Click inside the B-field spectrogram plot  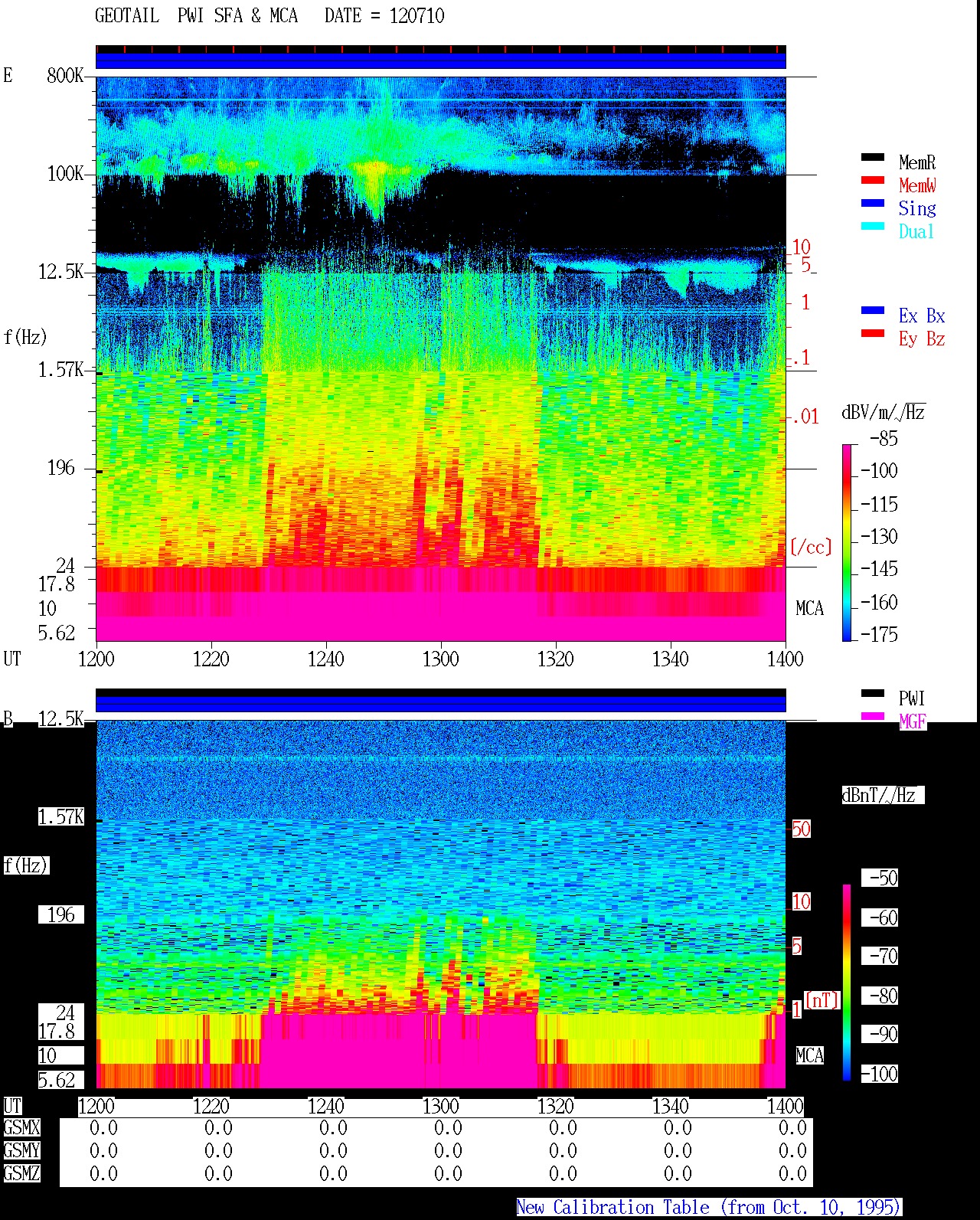tap(441, 904)
